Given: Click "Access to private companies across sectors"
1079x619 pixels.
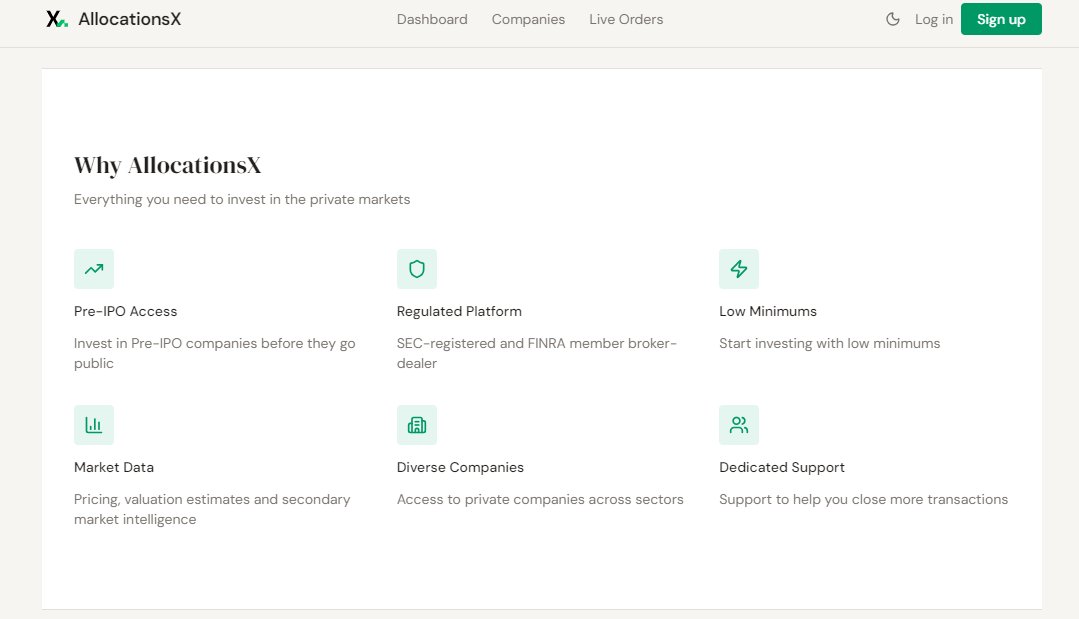Looking at the screenshot, I should click(540, 499).
